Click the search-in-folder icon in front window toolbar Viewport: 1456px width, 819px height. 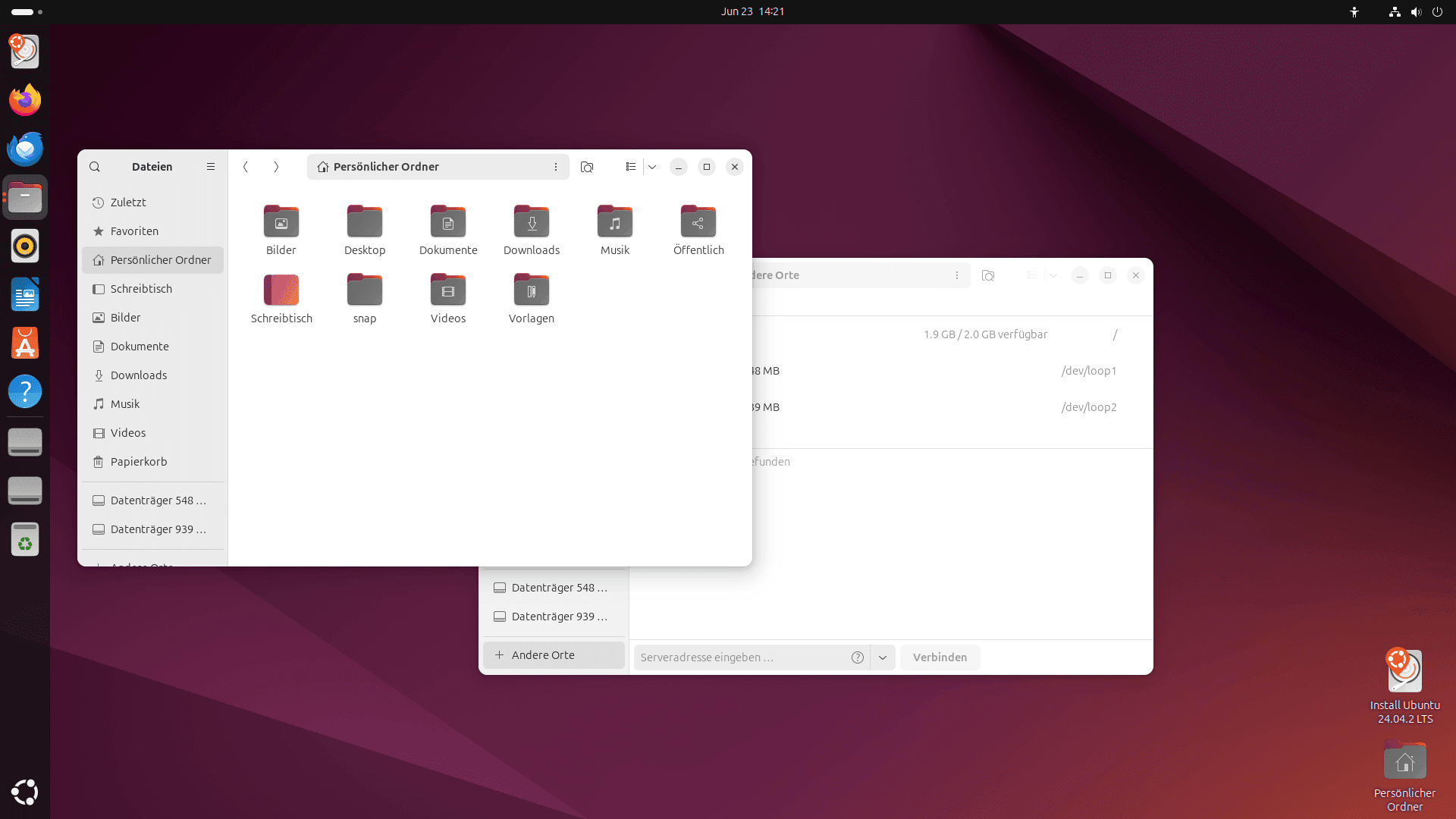pyautogui.click(x=587, y=167)
